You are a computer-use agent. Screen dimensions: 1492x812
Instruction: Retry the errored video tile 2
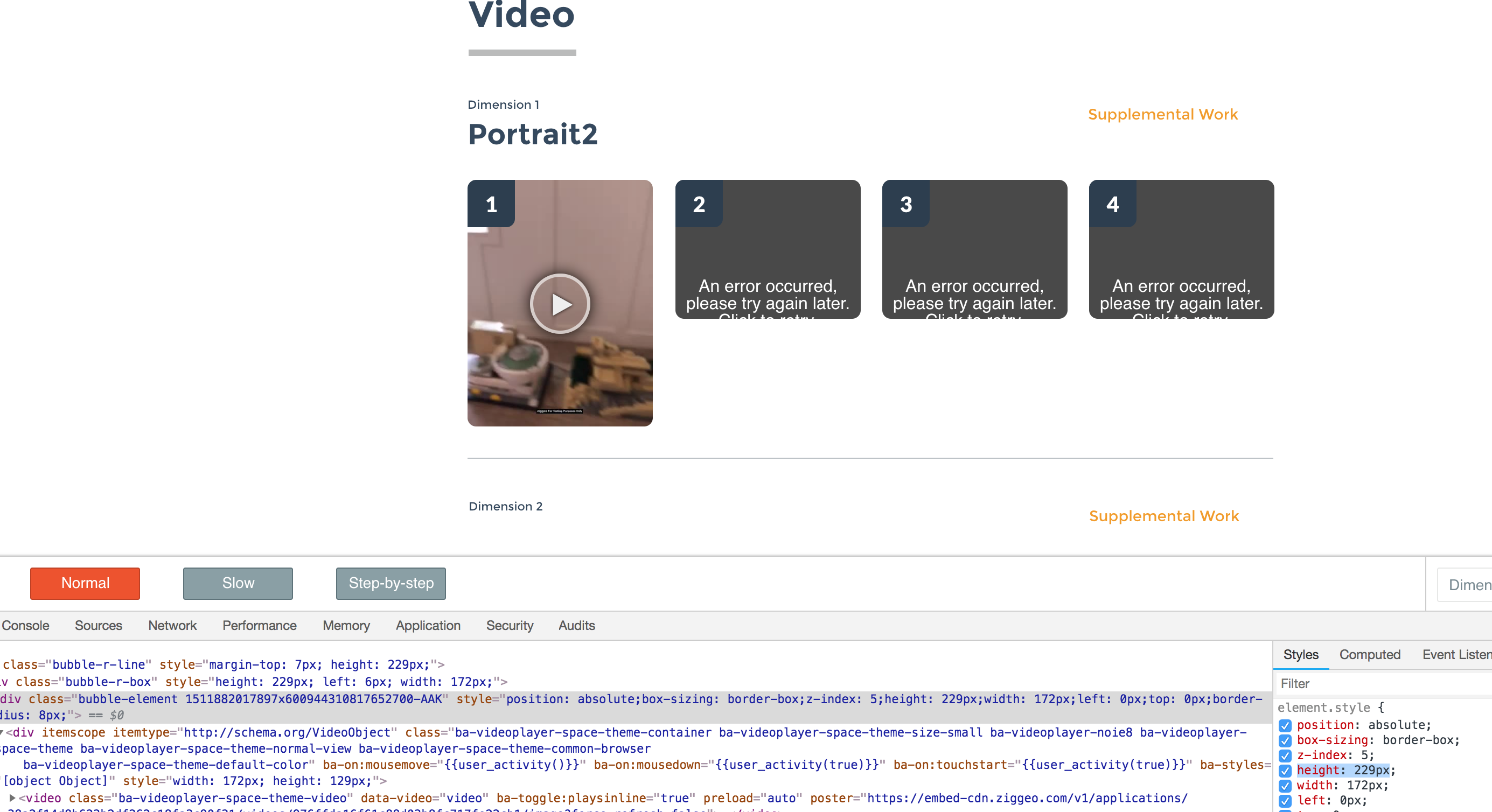click(x=768, y=296)
